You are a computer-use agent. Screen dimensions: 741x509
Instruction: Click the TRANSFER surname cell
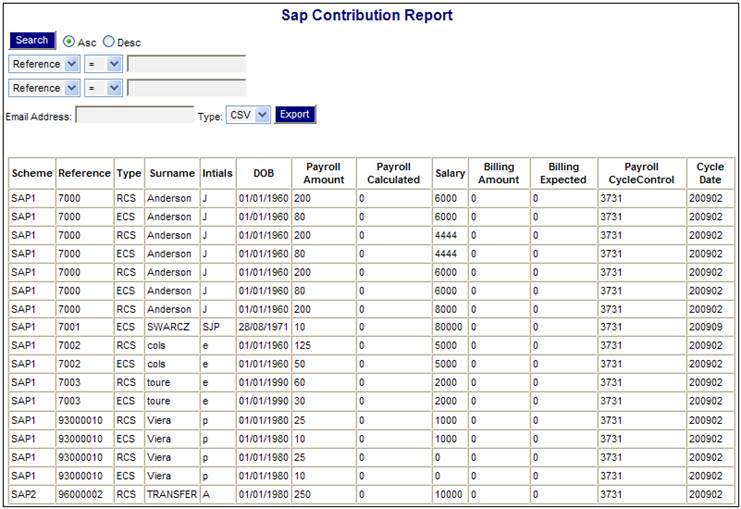point(172,494)
